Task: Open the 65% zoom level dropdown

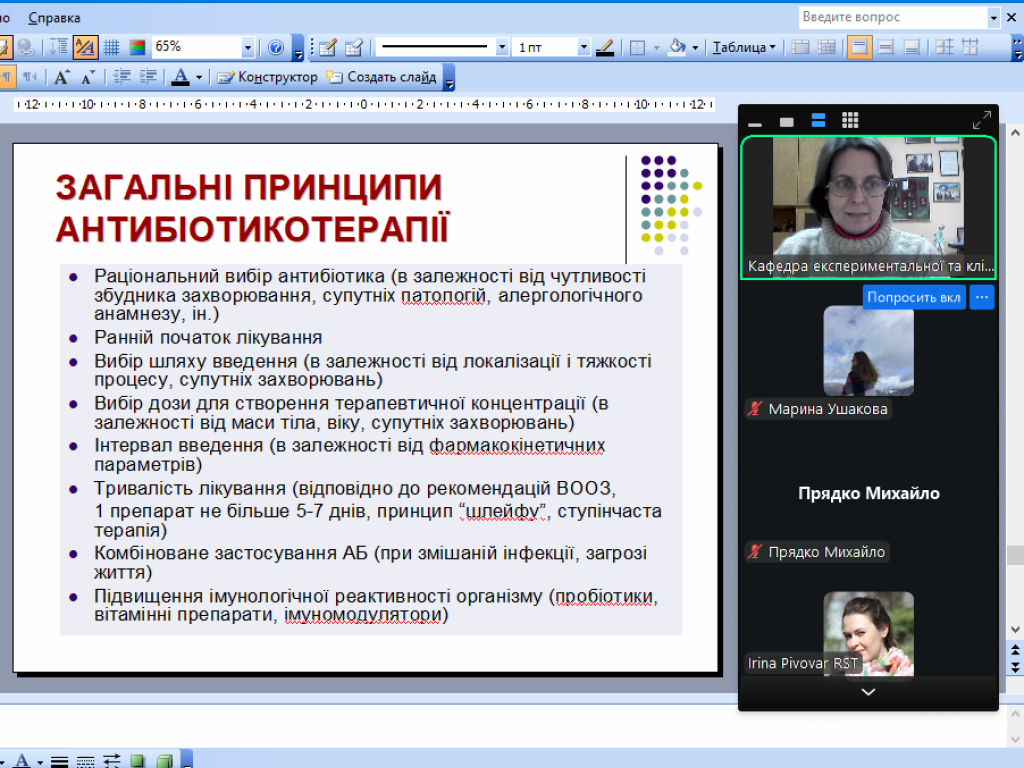Action: (x=248, y=47)
